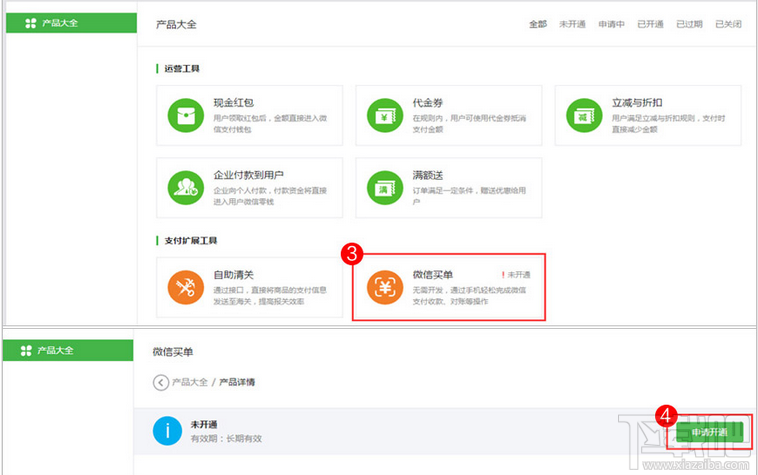The width and height of the screenshot is (758, 475).
Task: Click the 微信买单 page title in lower panel
Action: tap(173, 352)
